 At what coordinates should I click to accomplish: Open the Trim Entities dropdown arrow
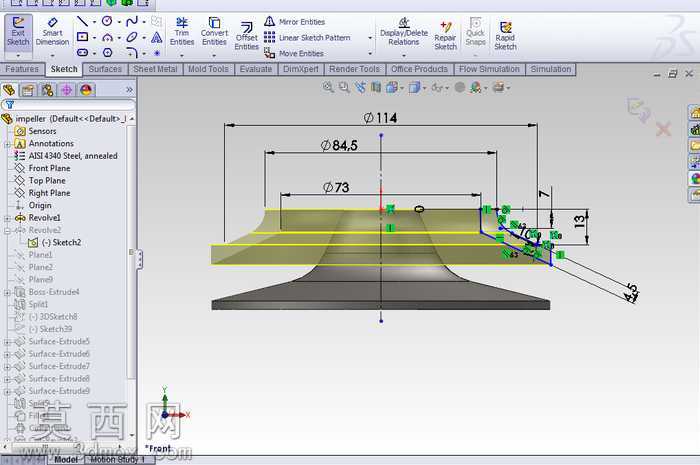(x=182, y=56)
